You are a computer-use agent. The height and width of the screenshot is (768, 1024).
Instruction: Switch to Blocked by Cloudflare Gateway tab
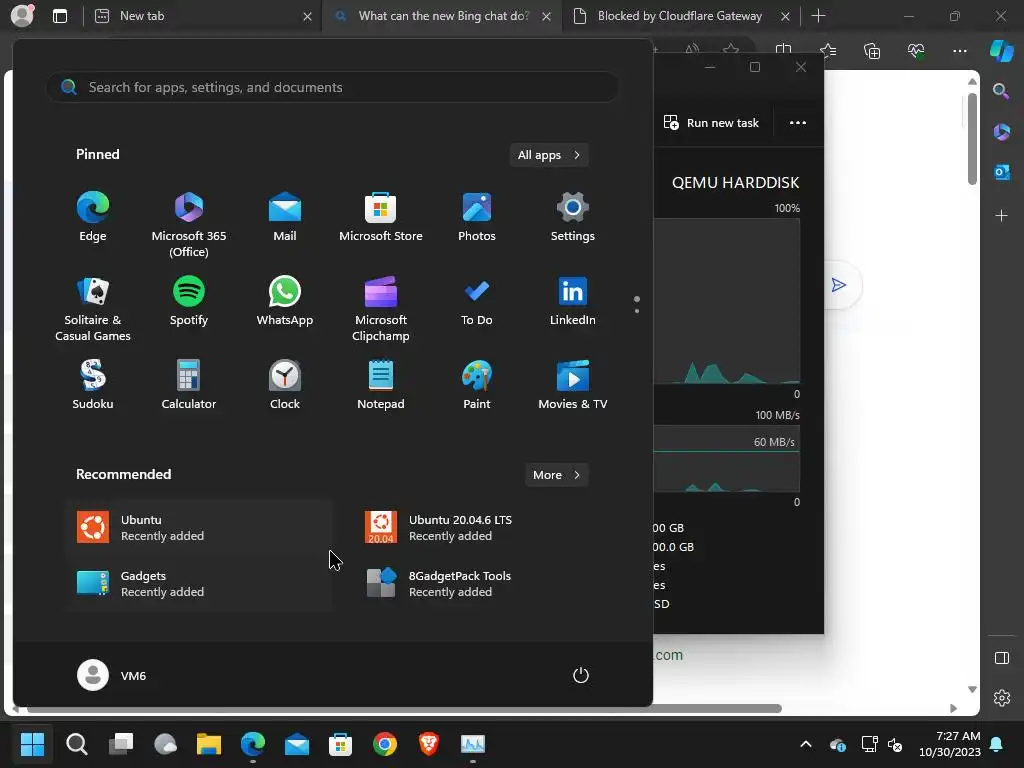(x=679, y=16)
